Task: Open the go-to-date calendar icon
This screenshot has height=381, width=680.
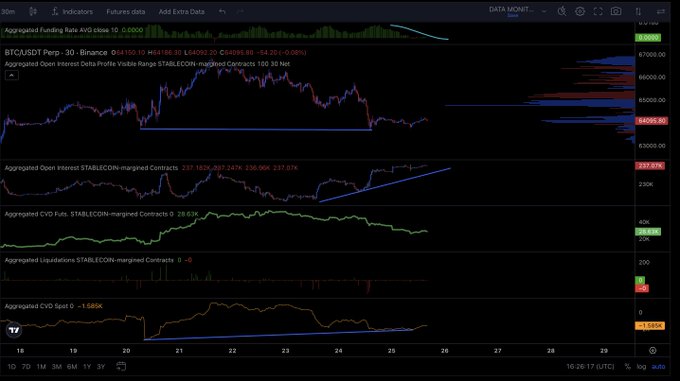Action: (121, 367)
